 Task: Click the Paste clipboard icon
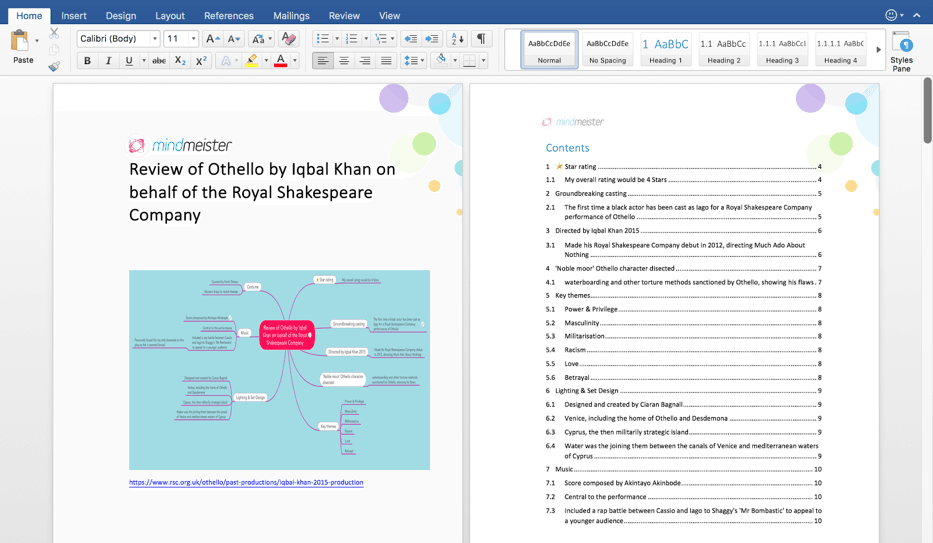pos(20,41)
